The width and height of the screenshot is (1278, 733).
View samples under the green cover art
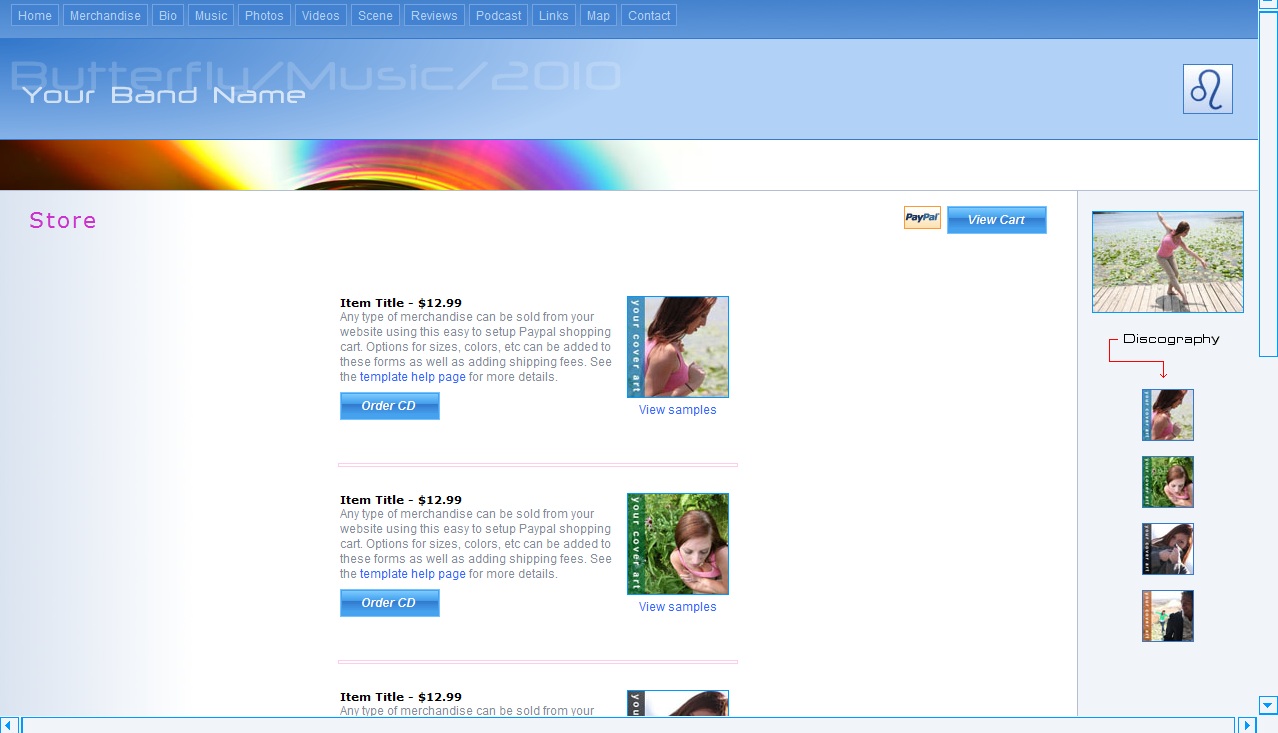click(677, 607)
